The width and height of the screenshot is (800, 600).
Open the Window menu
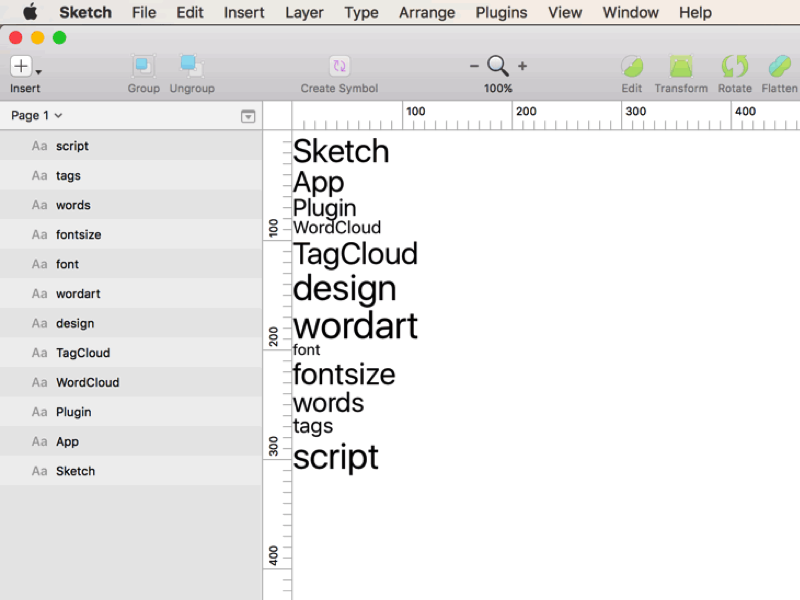pos(631,12)
